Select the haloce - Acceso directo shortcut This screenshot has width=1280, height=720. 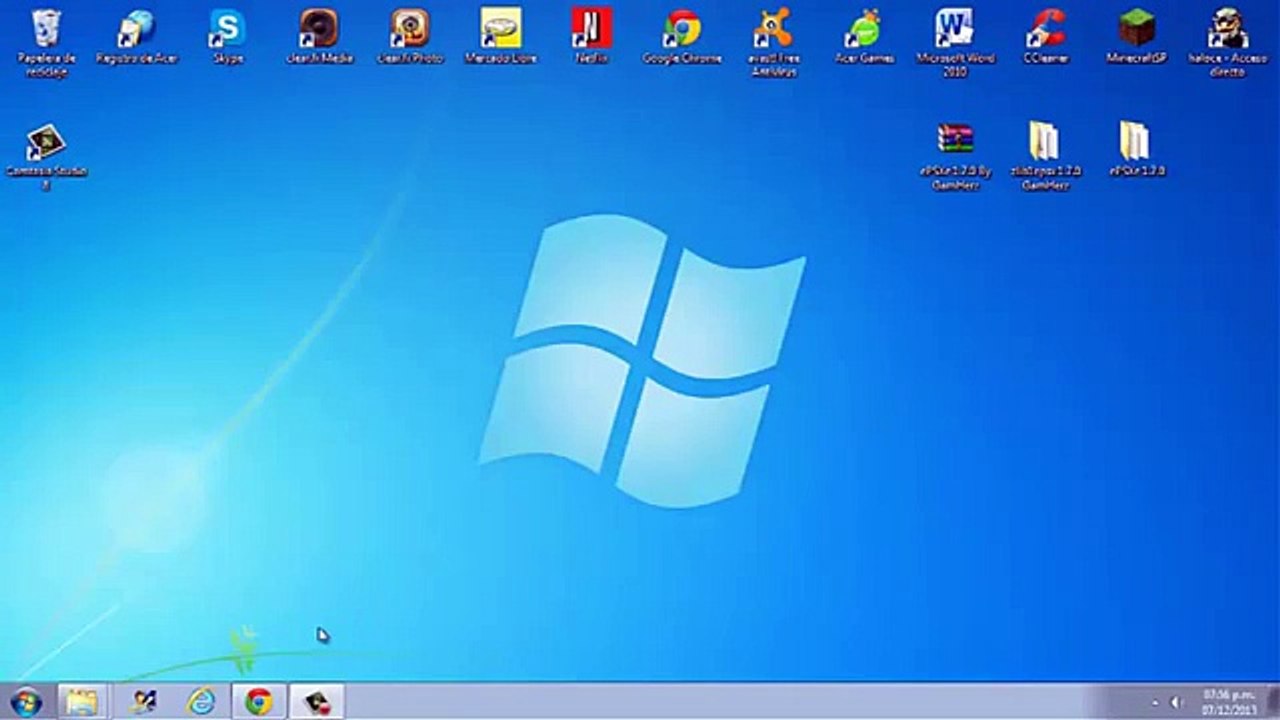click(1227, 41)
